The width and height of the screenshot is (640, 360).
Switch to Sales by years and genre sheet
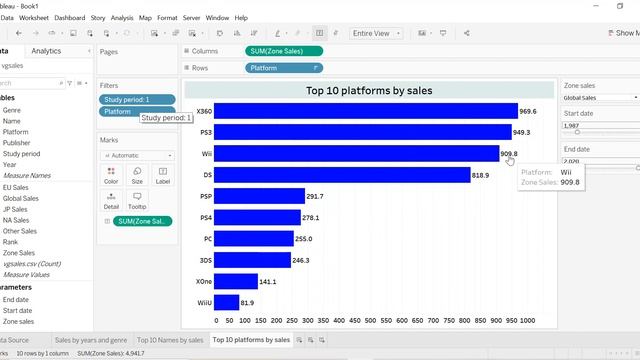coord(91,340)
